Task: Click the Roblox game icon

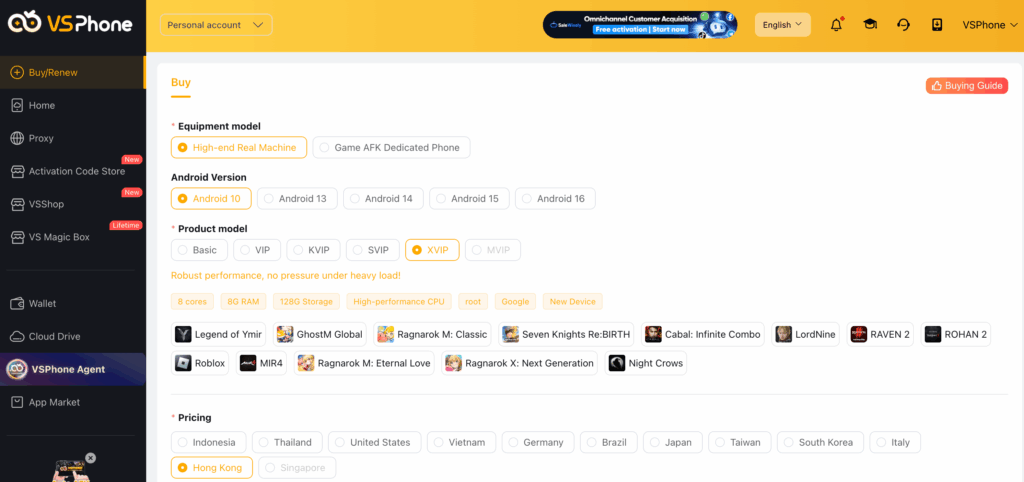Action: [x=183, y=363]
